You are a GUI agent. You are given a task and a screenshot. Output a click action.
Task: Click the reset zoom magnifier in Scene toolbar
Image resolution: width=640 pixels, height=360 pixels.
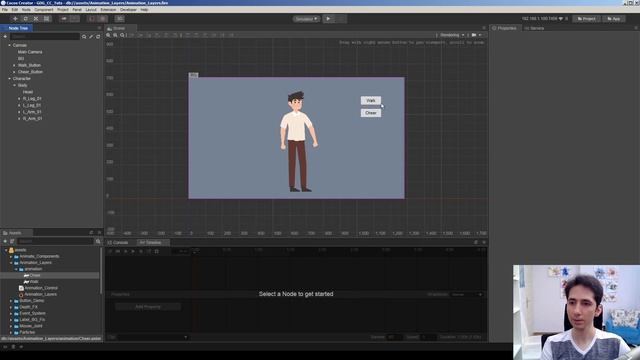122,35
